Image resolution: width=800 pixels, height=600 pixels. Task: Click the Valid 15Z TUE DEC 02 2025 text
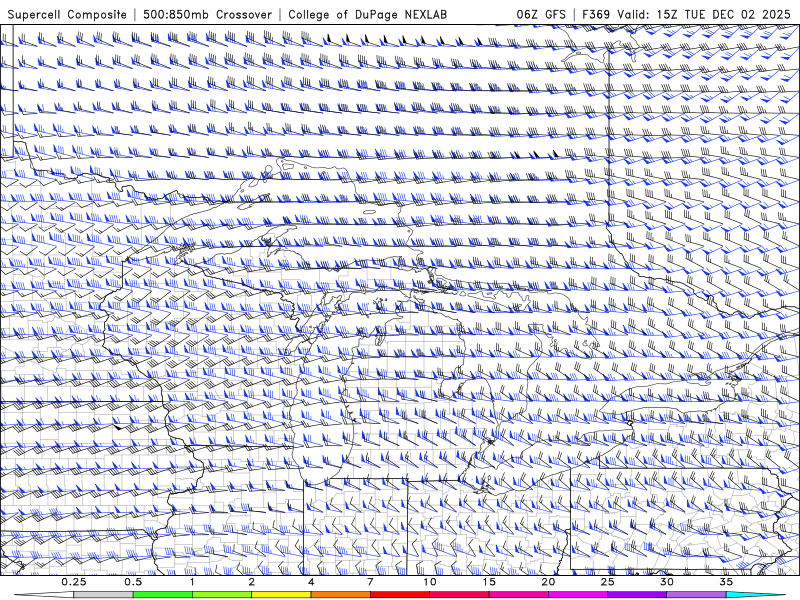tap(704, 14)
